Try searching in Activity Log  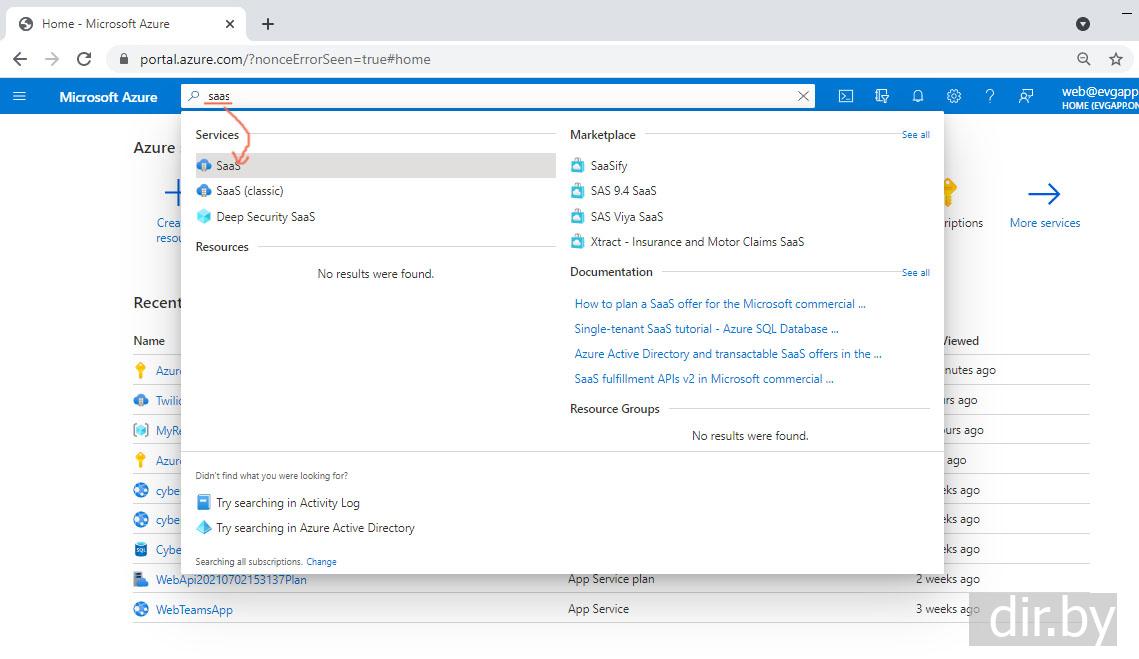(287, 503)
